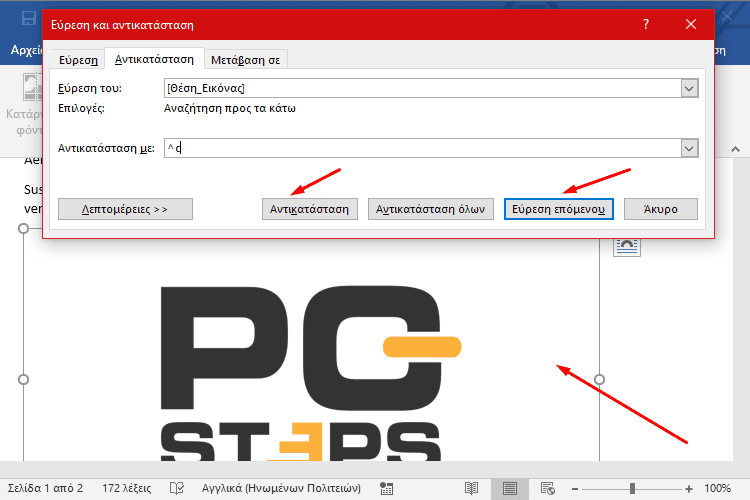Click the 172 λέξεις word count

(x=126, y=489)
